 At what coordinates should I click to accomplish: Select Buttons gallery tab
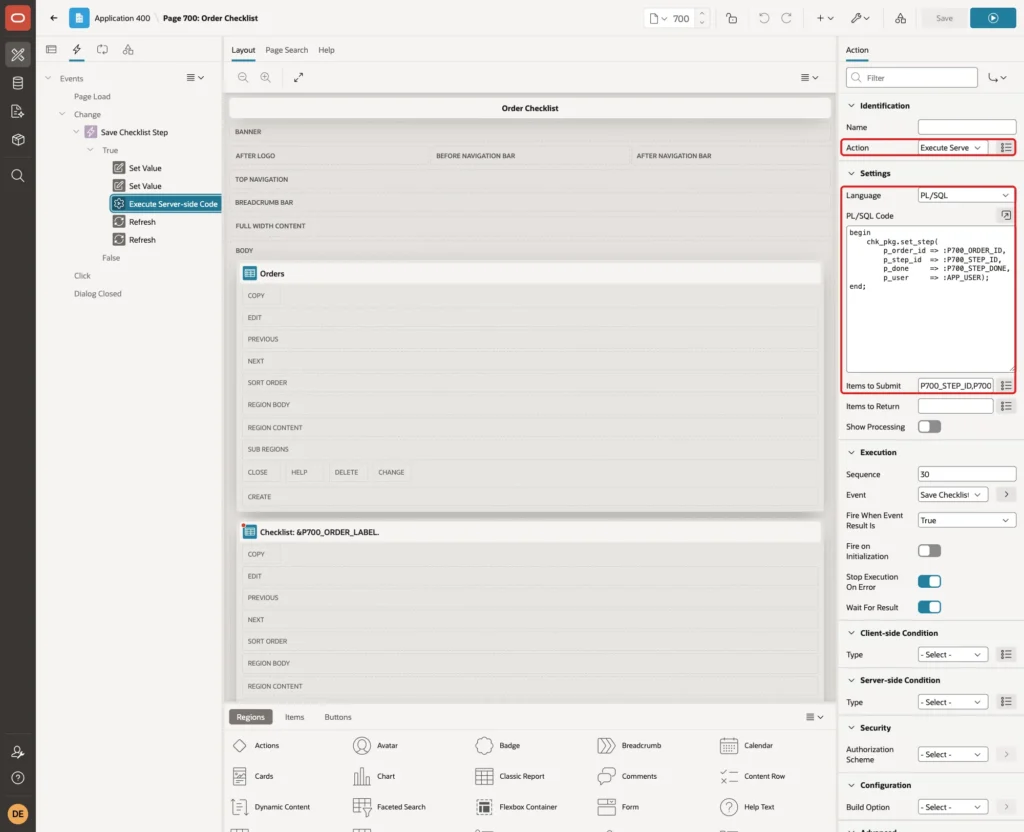pyautogui.click(x=338, y=717)
